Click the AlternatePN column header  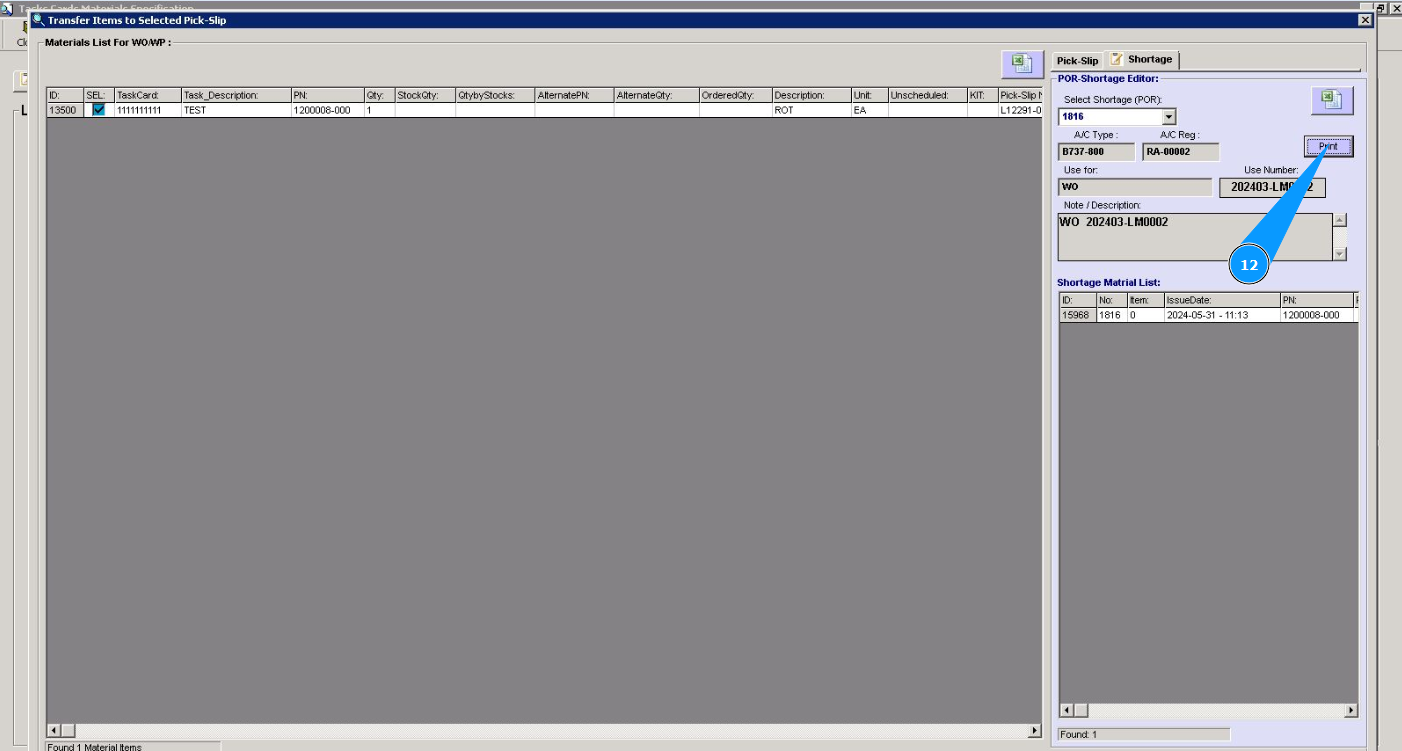[x=574, y=96]
